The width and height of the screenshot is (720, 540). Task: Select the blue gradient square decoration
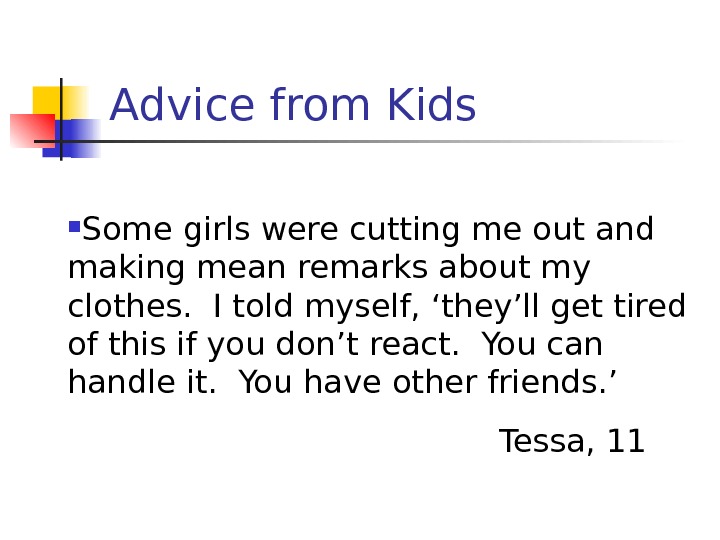82,137
